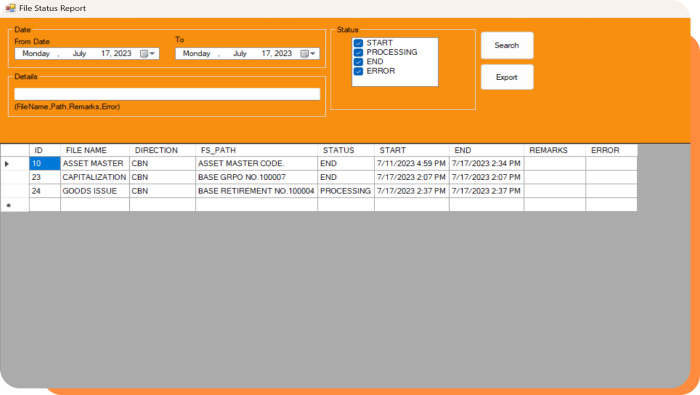The width and height of the screenshot is (700, 395).
Task: Select the 'BASE RETIREMENT NO.100004' path cell
Action: 256,191
